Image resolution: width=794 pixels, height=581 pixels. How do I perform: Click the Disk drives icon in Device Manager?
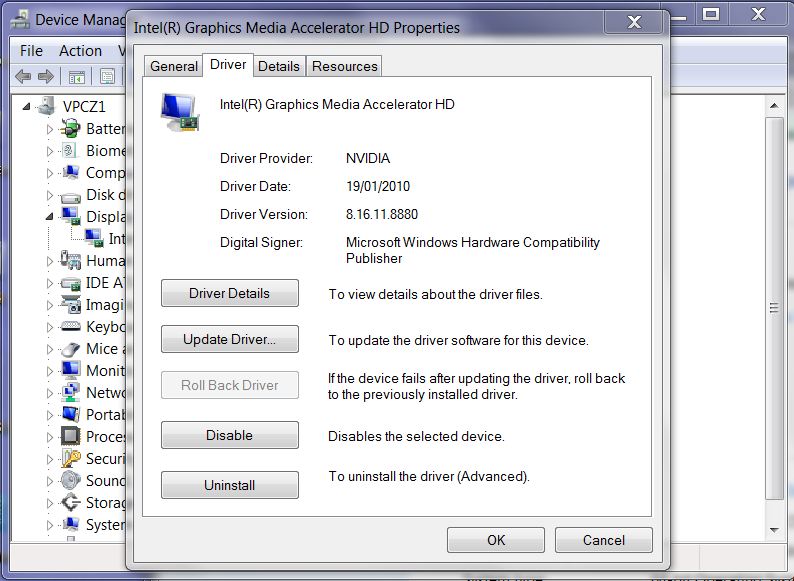(x=70, y=196)
